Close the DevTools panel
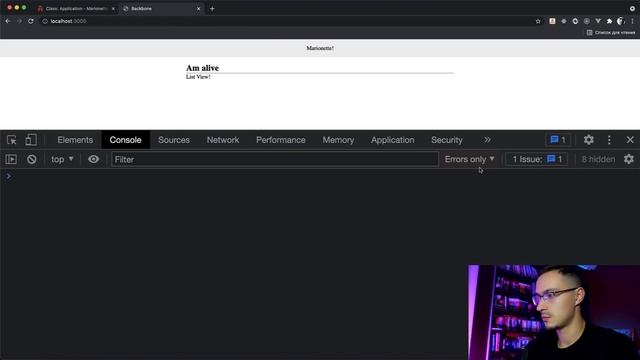 pyautogui.click(x=630, y=140)
